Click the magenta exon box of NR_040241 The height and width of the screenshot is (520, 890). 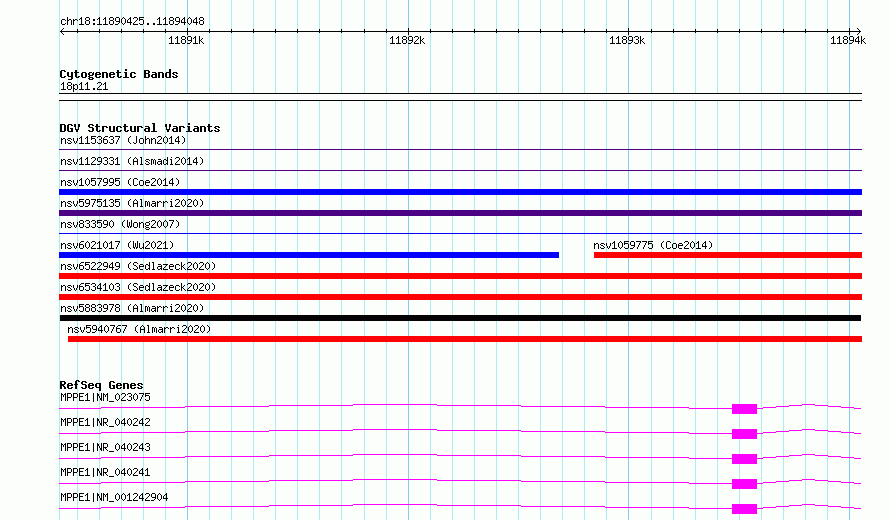click(744, 484)
